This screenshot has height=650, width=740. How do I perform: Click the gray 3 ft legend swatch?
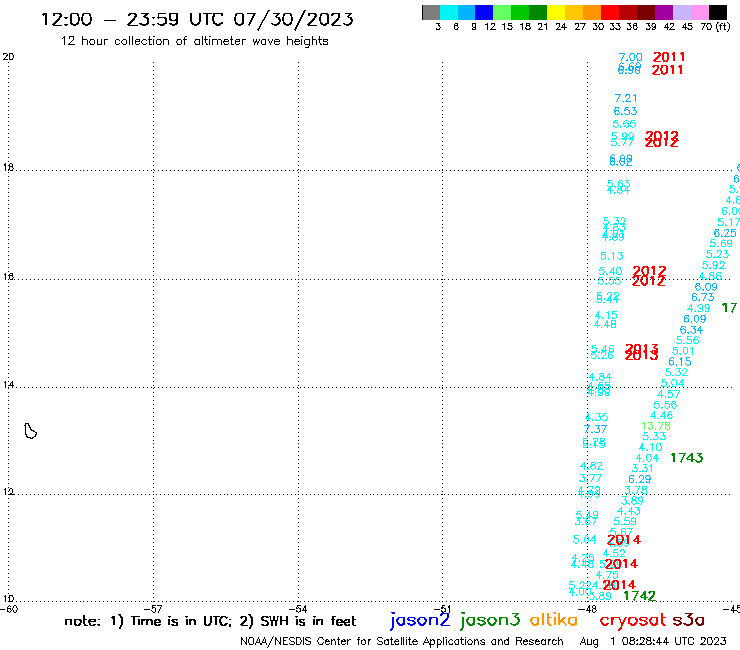[431, 12]
